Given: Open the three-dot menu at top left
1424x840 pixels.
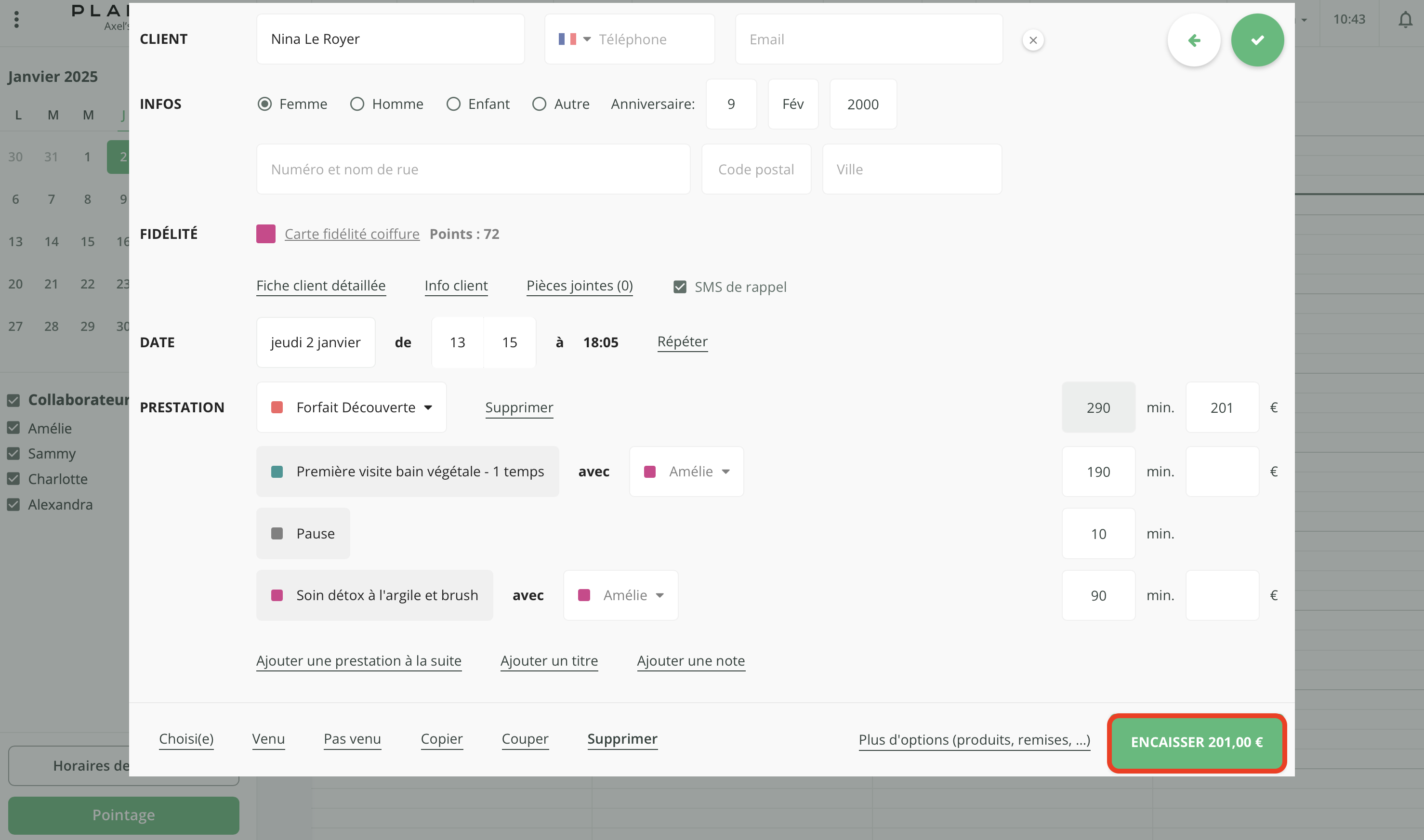Looking at the screenshot, I should [x=16, y=20].
